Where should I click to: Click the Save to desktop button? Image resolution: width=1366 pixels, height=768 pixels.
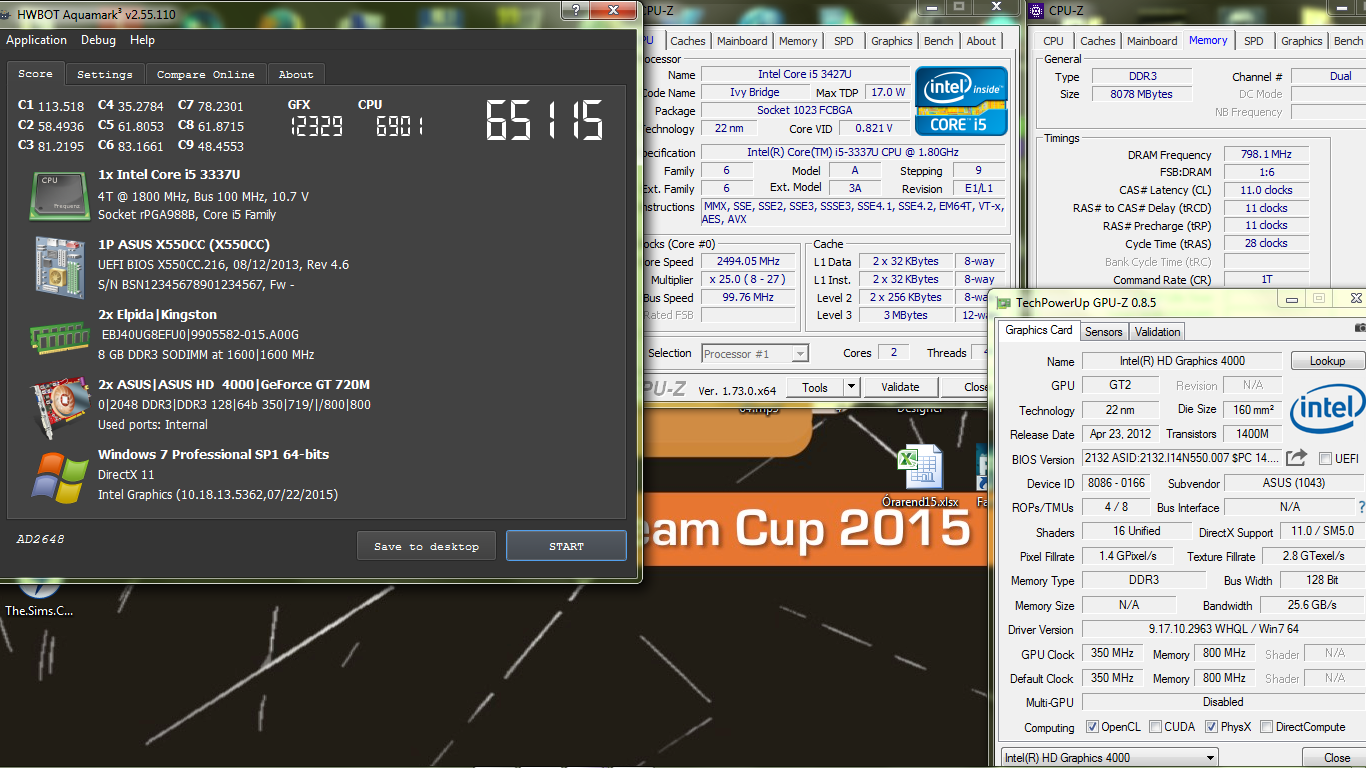point(427,546)
